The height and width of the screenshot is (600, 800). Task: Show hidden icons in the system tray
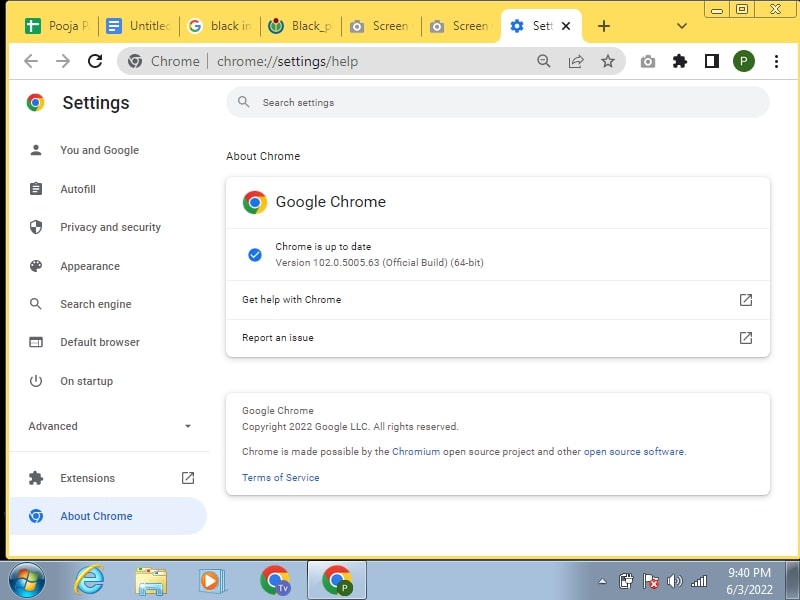click(x=602, y=580)
